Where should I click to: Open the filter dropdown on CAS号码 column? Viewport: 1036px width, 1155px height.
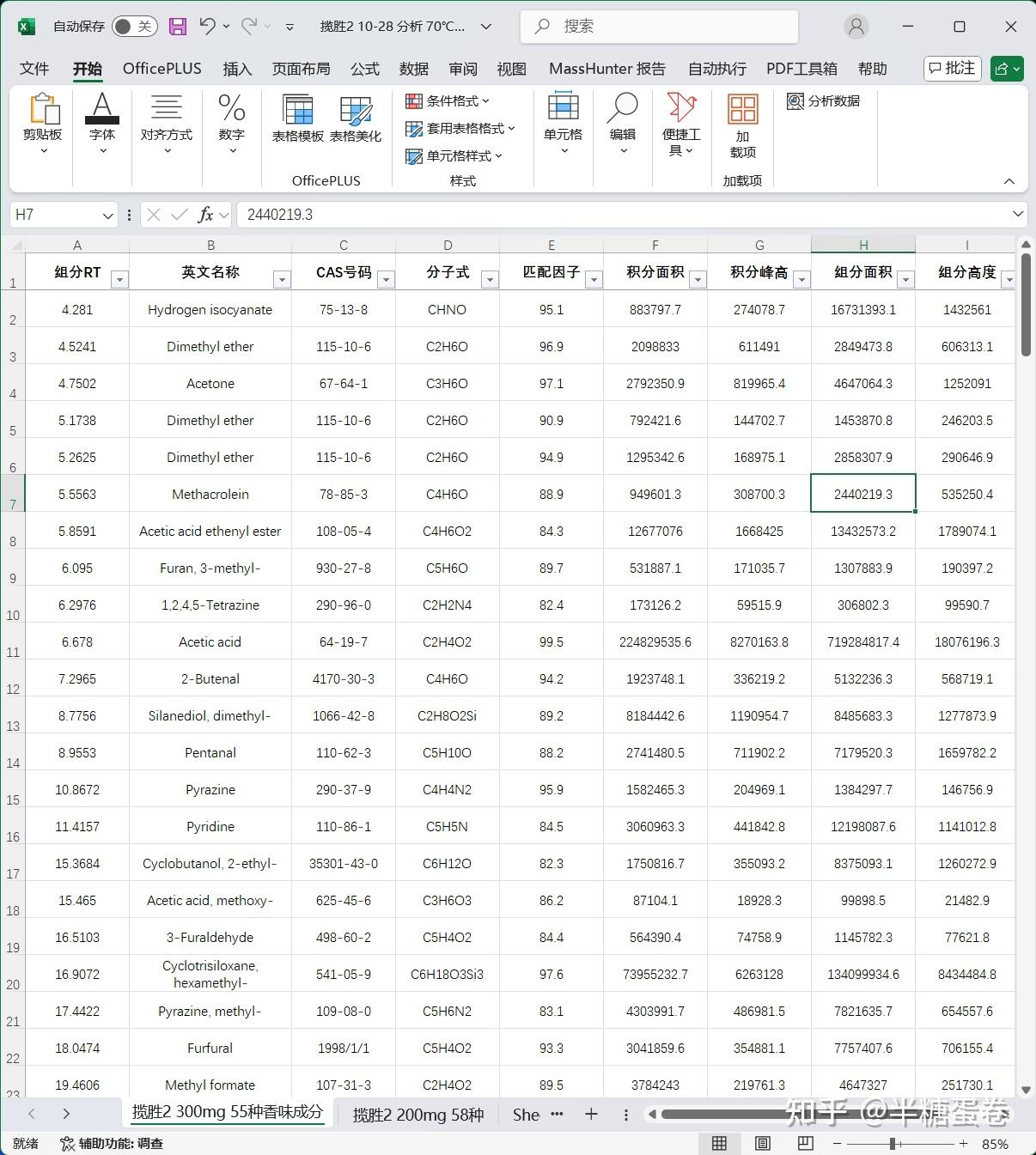click(x=387, y=279)
